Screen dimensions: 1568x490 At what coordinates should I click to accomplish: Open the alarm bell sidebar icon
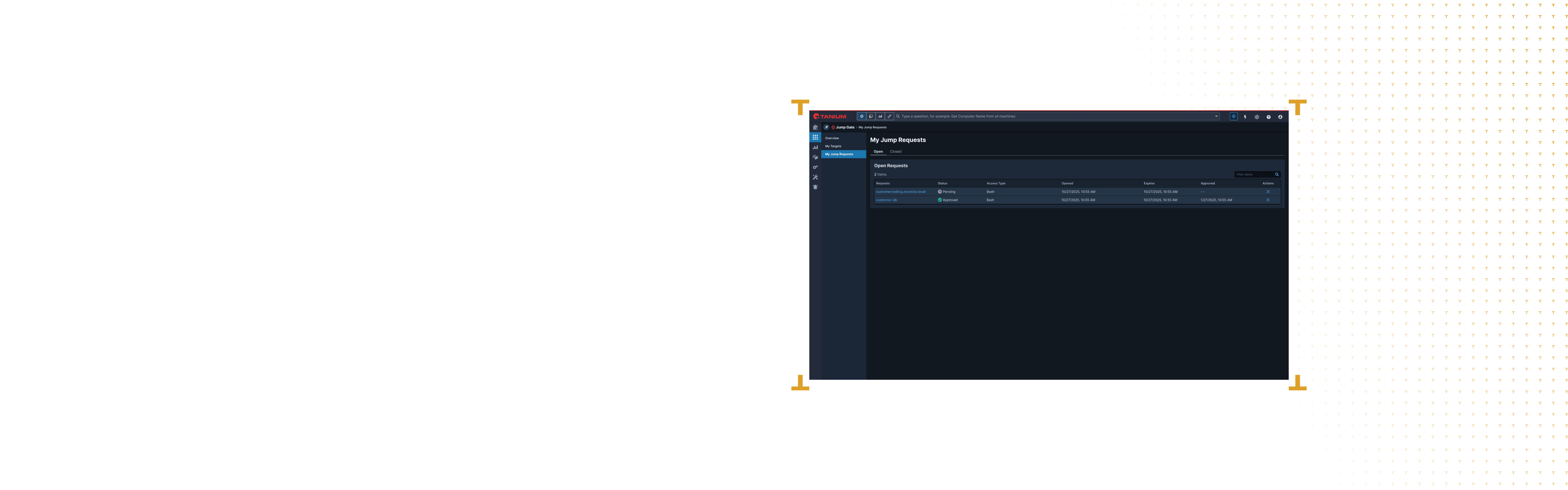(x=815, y=187)
